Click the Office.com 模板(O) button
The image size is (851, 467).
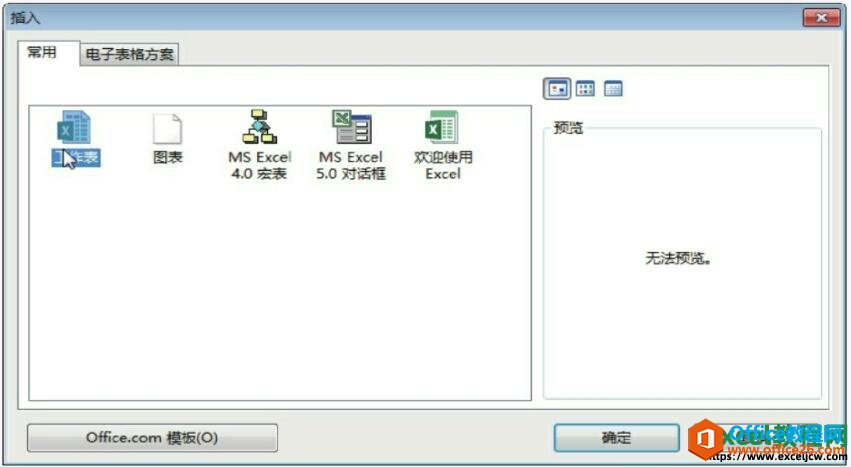(153, 438)
